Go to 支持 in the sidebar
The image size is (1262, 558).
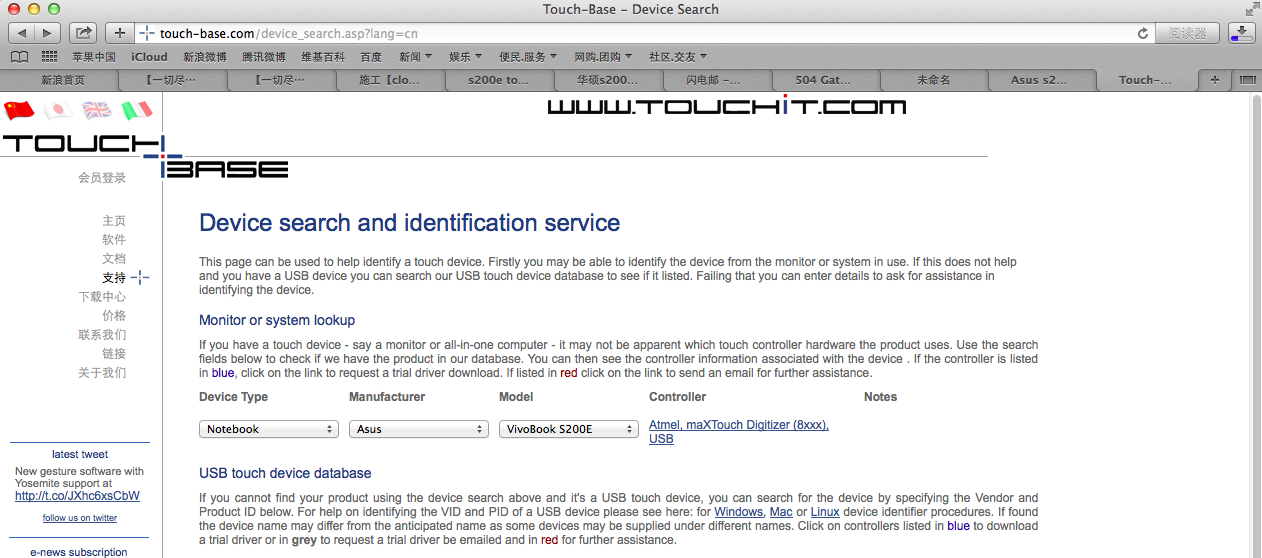coord(114,278)
